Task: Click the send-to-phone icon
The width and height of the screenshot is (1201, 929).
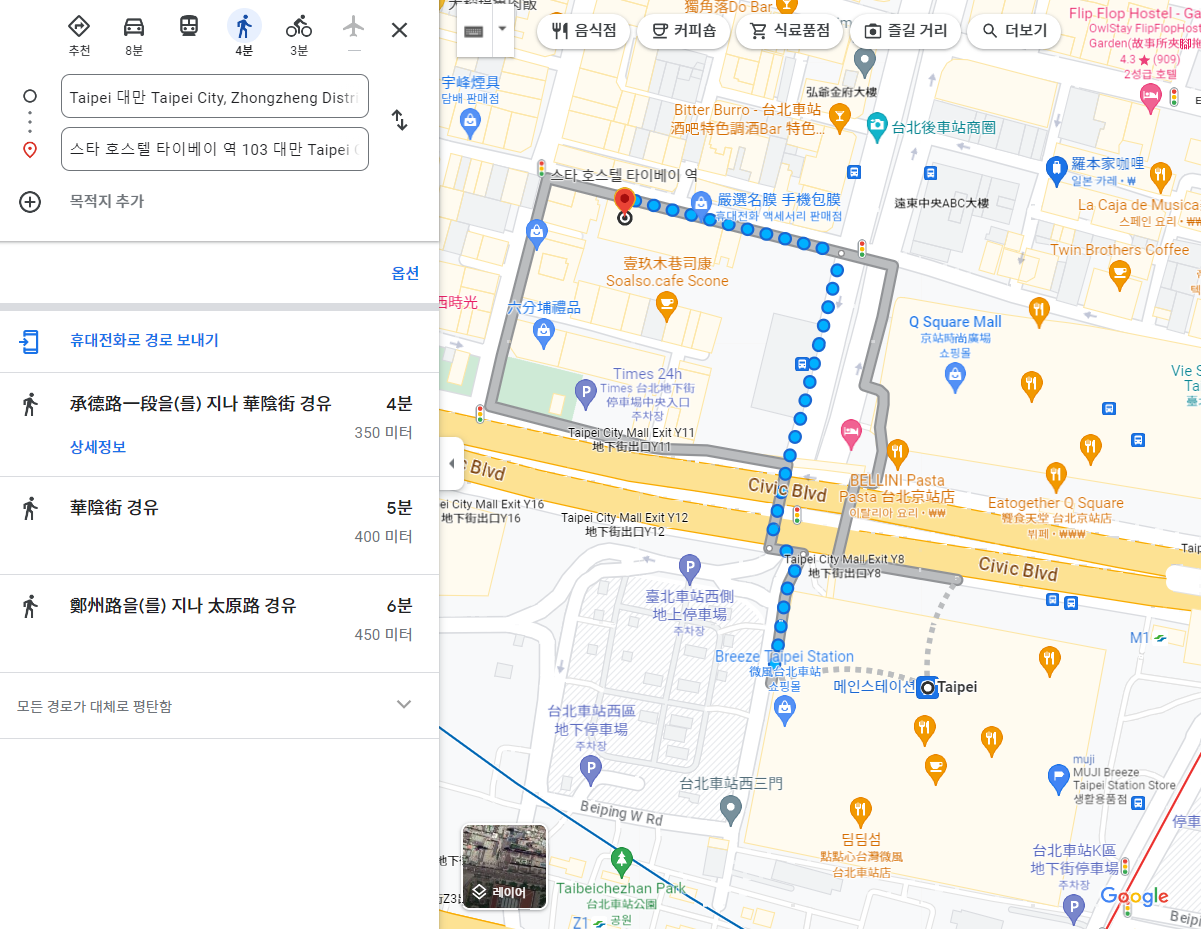Action: (30, 341)
